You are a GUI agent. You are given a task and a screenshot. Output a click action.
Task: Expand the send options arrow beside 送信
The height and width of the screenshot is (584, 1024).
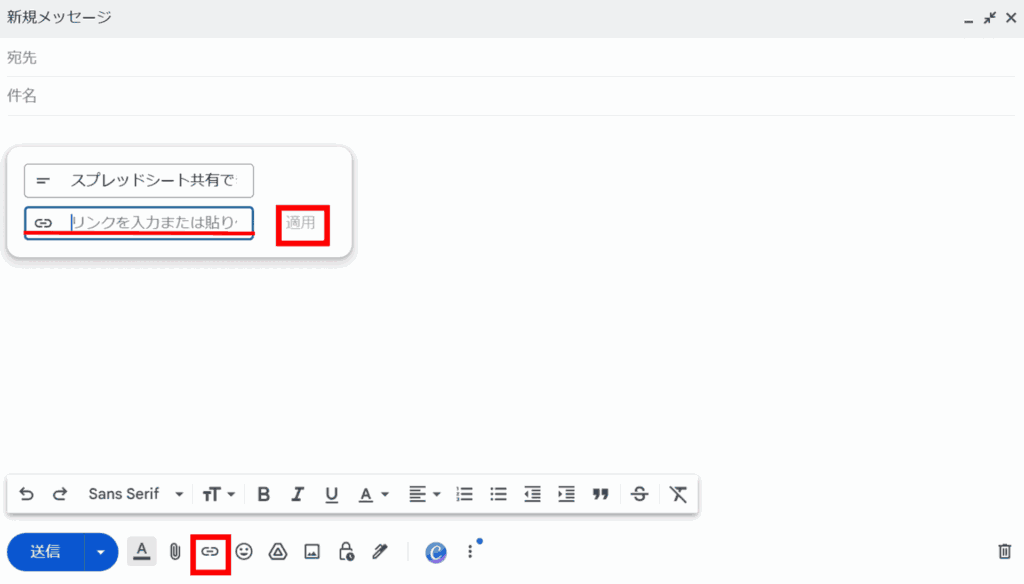pos(100,552)
